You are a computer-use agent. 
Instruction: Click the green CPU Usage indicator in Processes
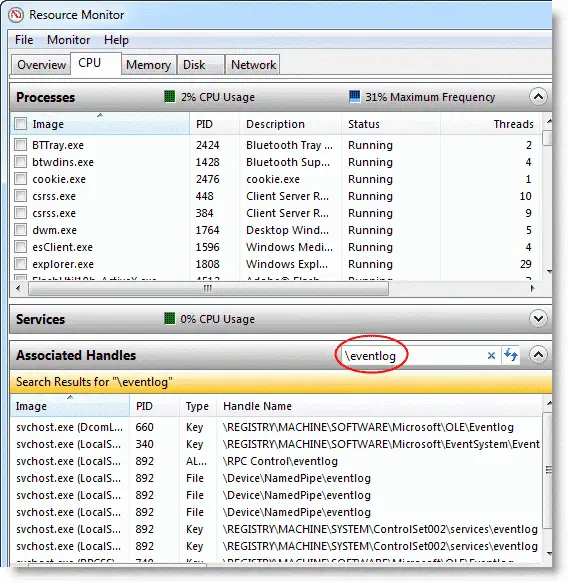(x=170, y=97)
